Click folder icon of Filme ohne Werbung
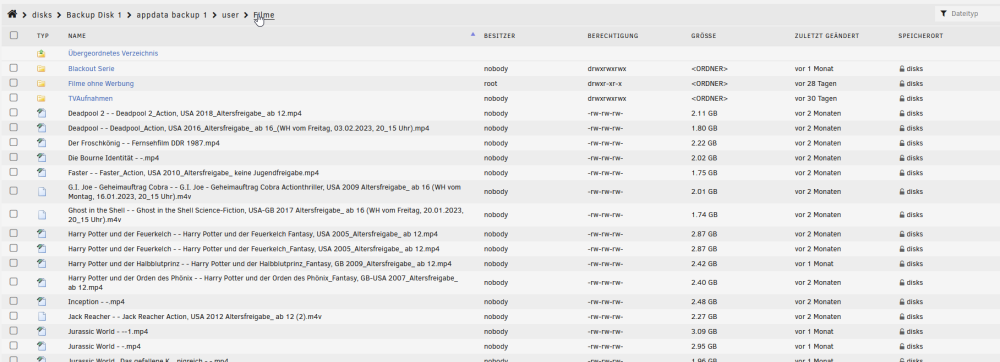The width and height of the screenshot is (1000, 362). pyautogui.click(x=41, y=83)
